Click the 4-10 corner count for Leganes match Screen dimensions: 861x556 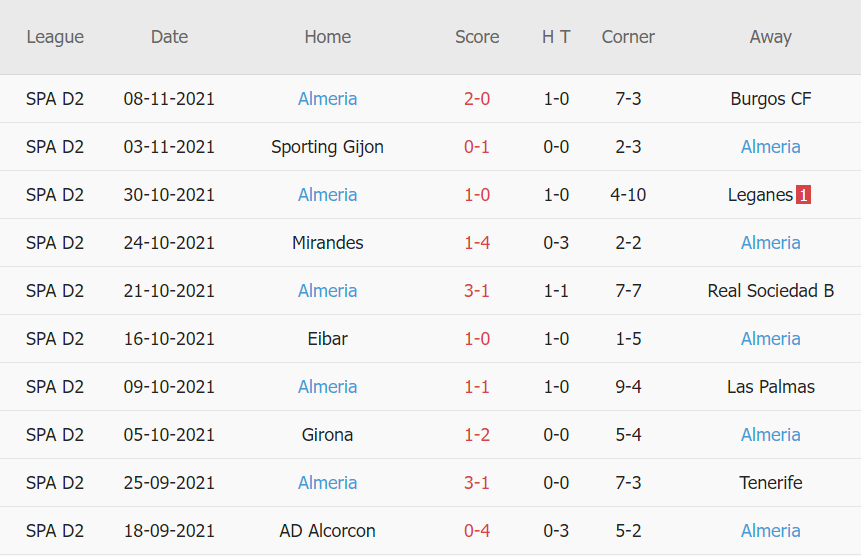point(628,195)
